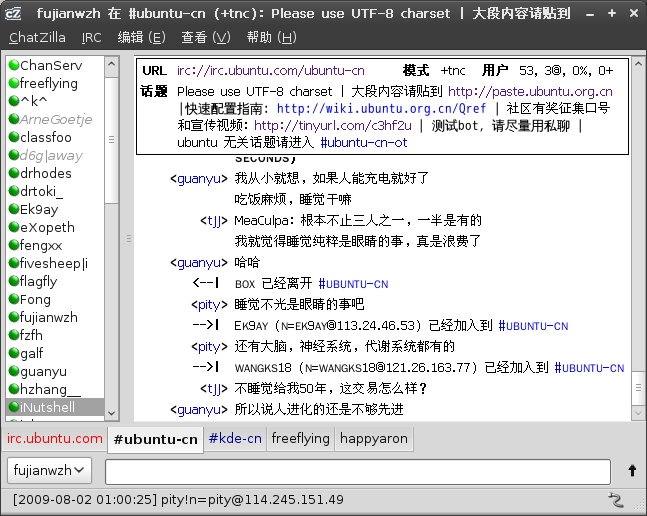Image resolution: width=647 pixels, height=516 pixels.
Task: Click the pity nick on 睡觉不光是眼睛的事吧 message
Action: coord(209,304)
